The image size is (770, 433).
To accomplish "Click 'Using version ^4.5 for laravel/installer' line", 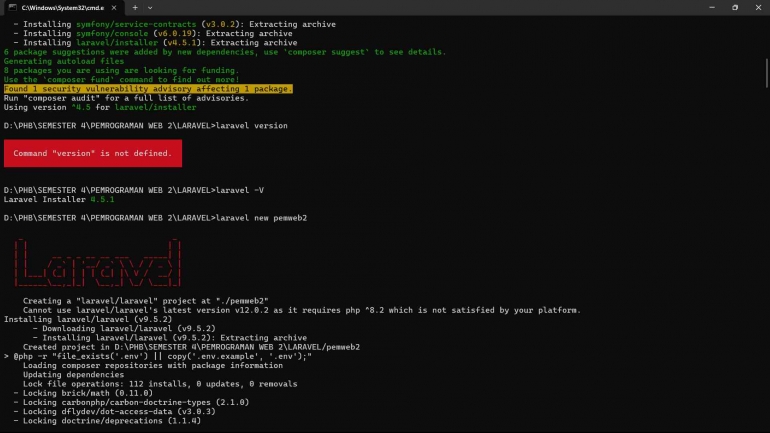I will click(x=100, y=108).
